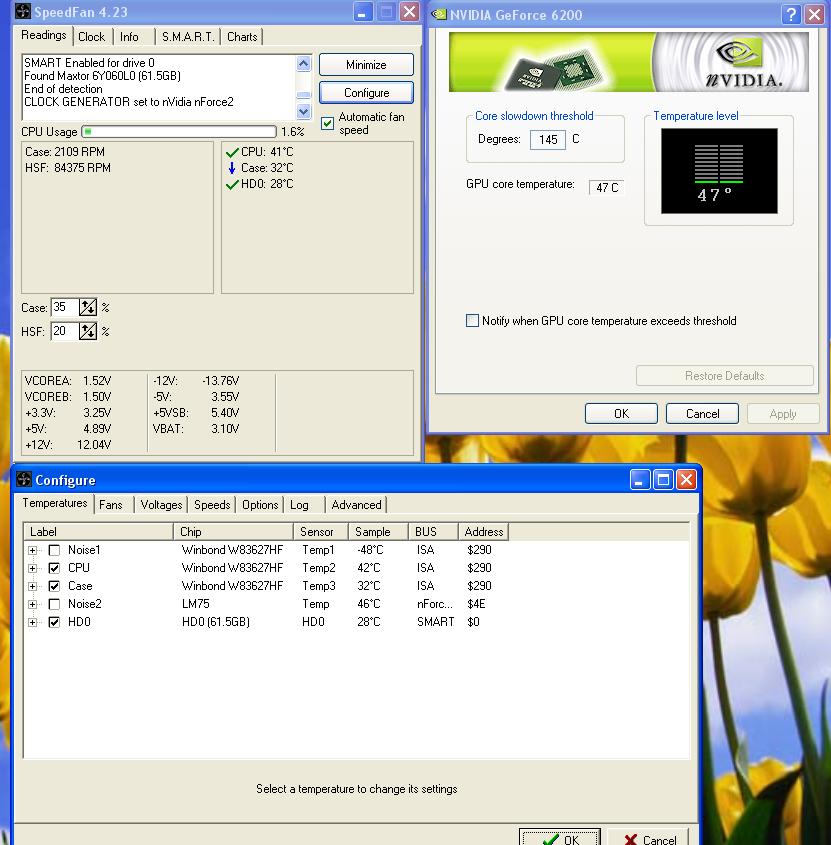831x845 pixels.
Task: Switch to the Speeds tab in Configure
Action: [x=212, y=505]
